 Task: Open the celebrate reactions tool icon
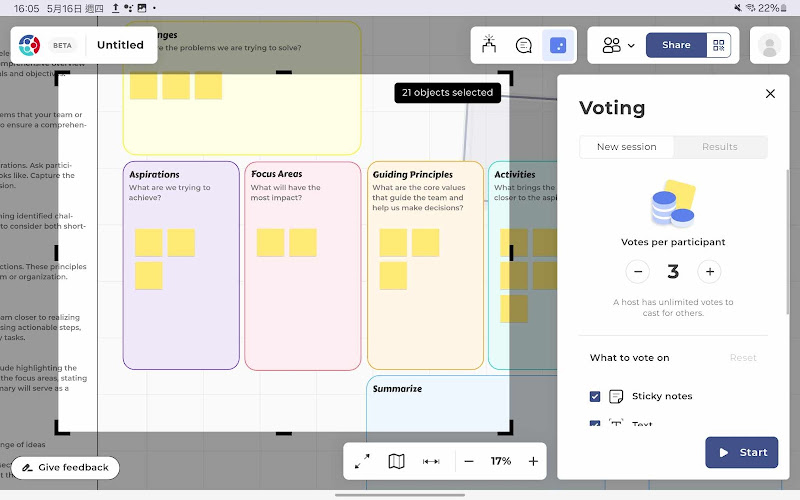(x=489, y=45)
